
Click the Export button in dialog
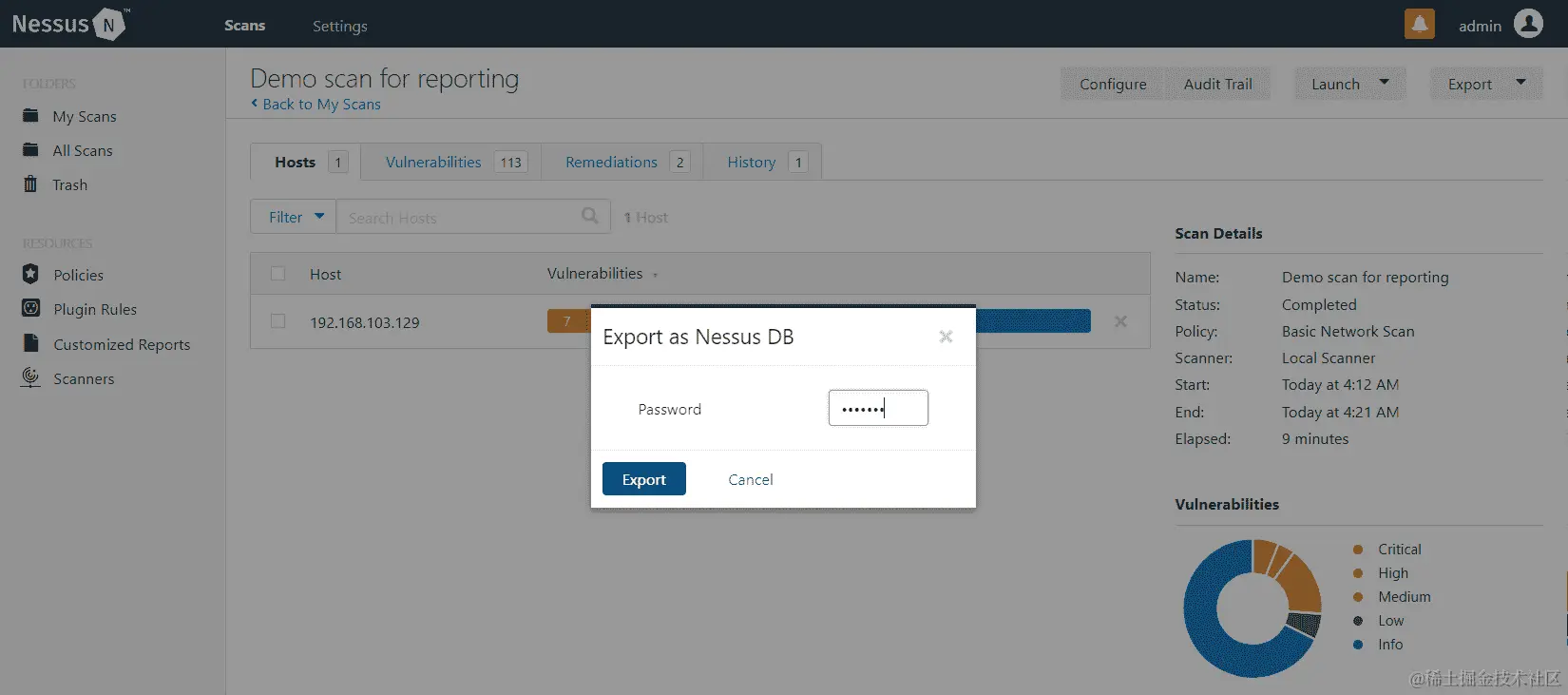click(x=644, y=479)
